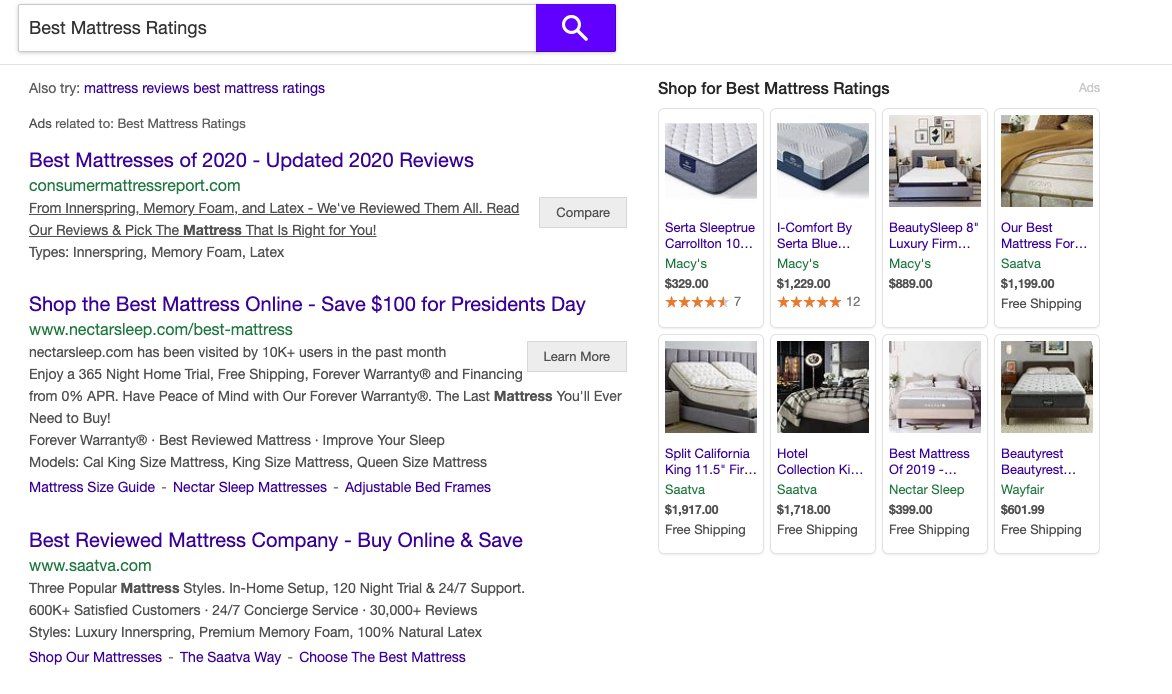Open 'Best Reviewed Mattress Company' ad title
The height and width of the screenshot is (694, 1172).
pos(276,540)
